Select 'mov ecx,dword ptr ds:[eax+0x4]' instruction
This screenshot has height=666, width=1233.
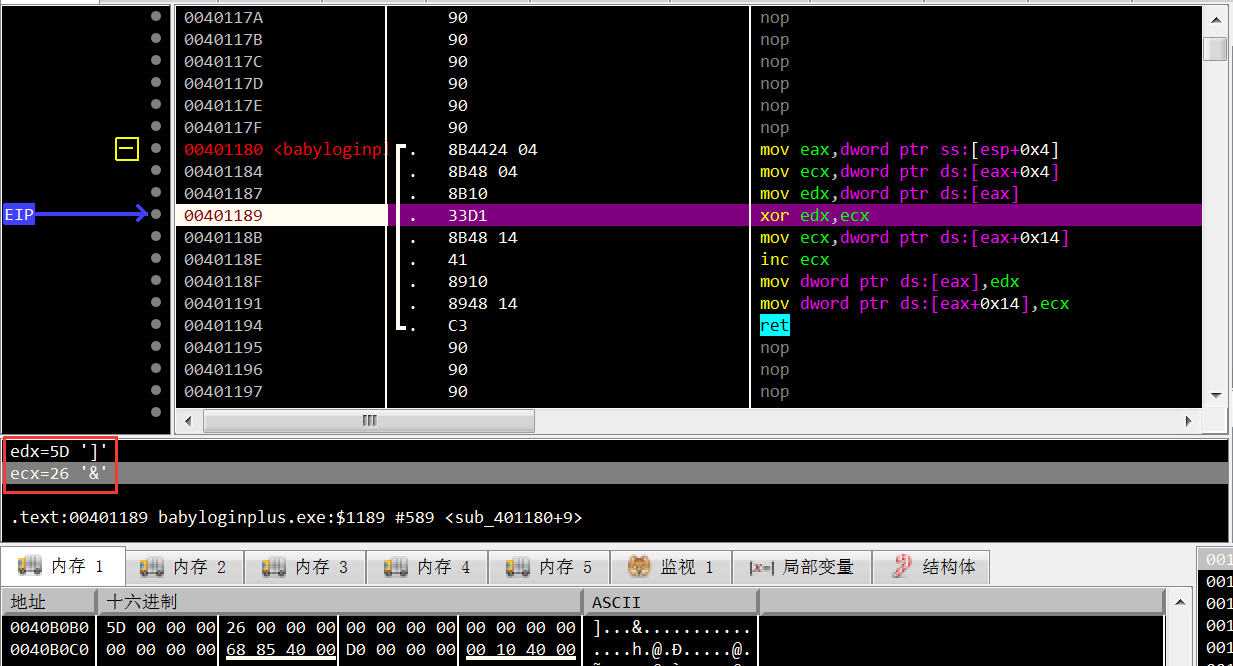pos(909,171)
